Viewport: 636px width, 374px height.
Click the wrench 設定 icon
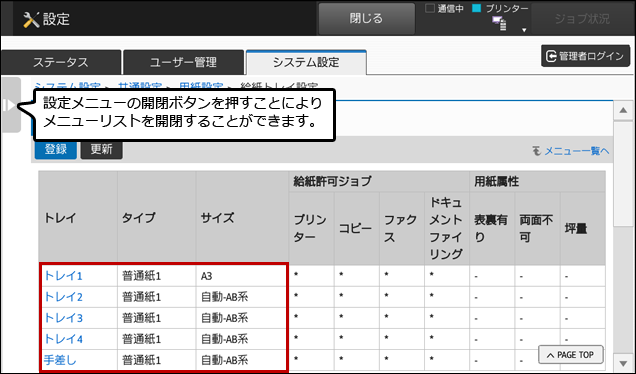pos(31,19)
